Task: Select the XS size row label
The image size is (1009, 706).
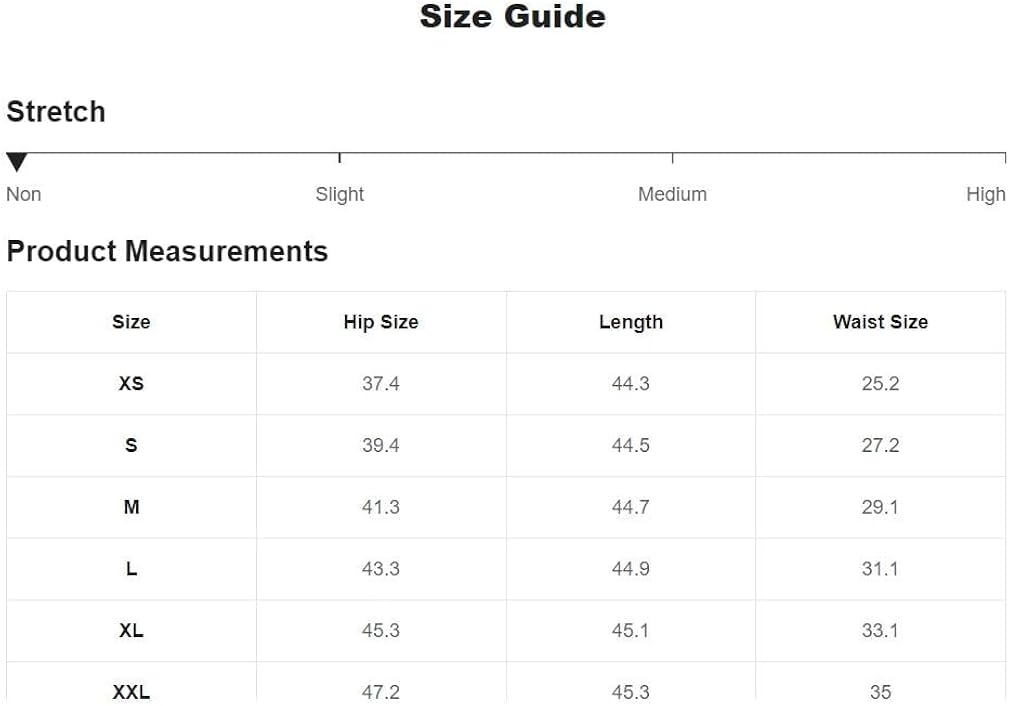Action: 131,384
